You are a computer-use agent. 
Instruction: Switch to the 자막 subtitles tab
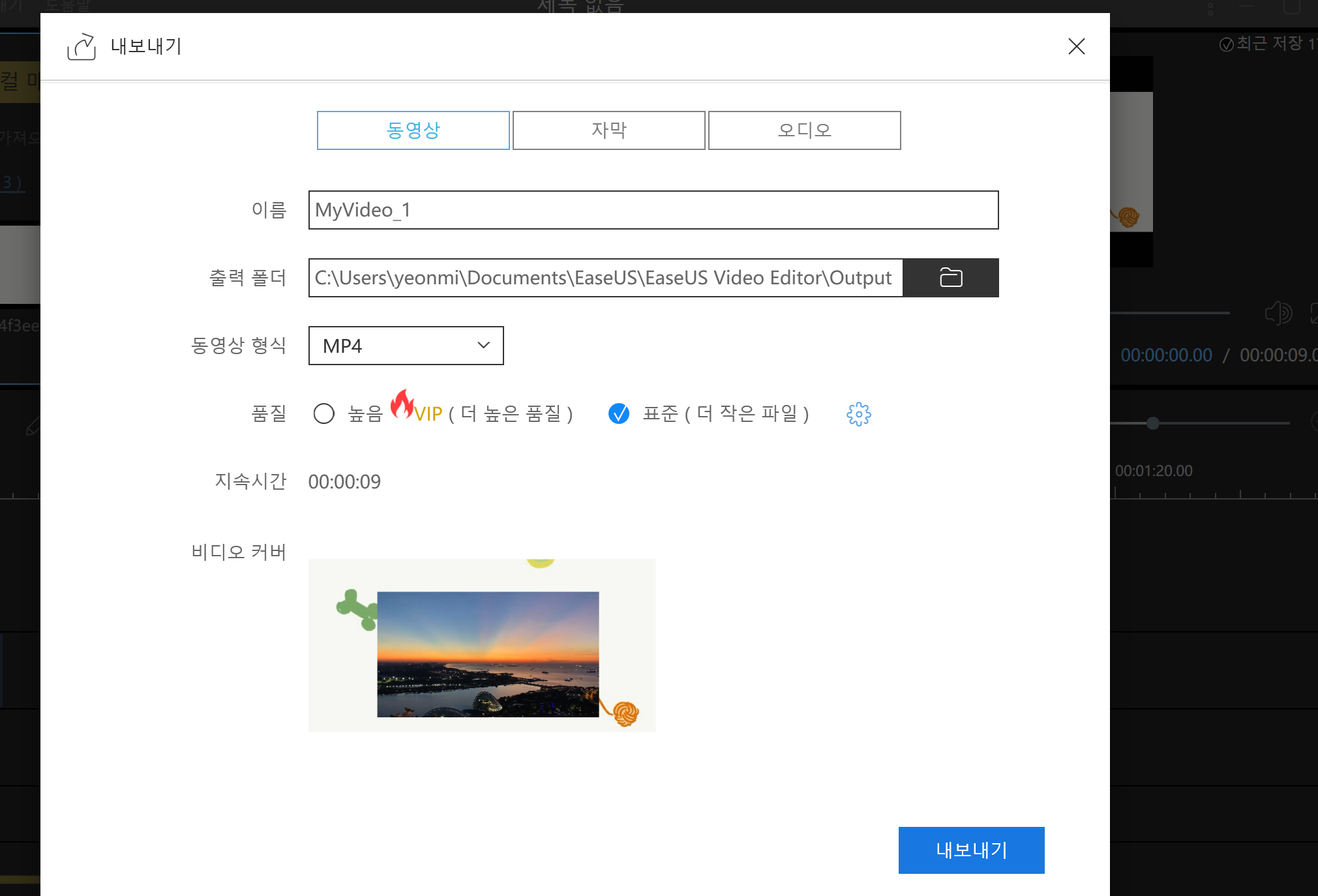[x=608, y=130]
